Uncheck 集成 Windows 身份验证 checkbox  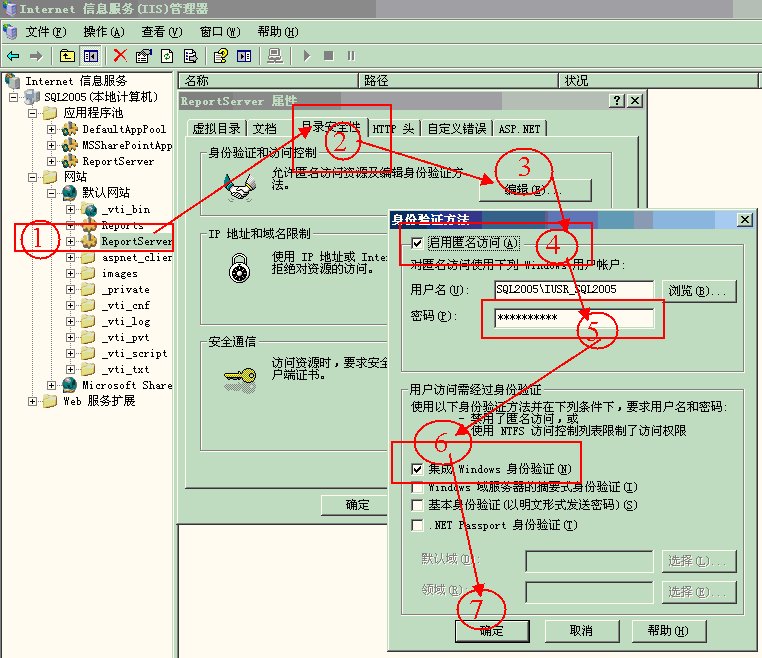tap(417, 469)
